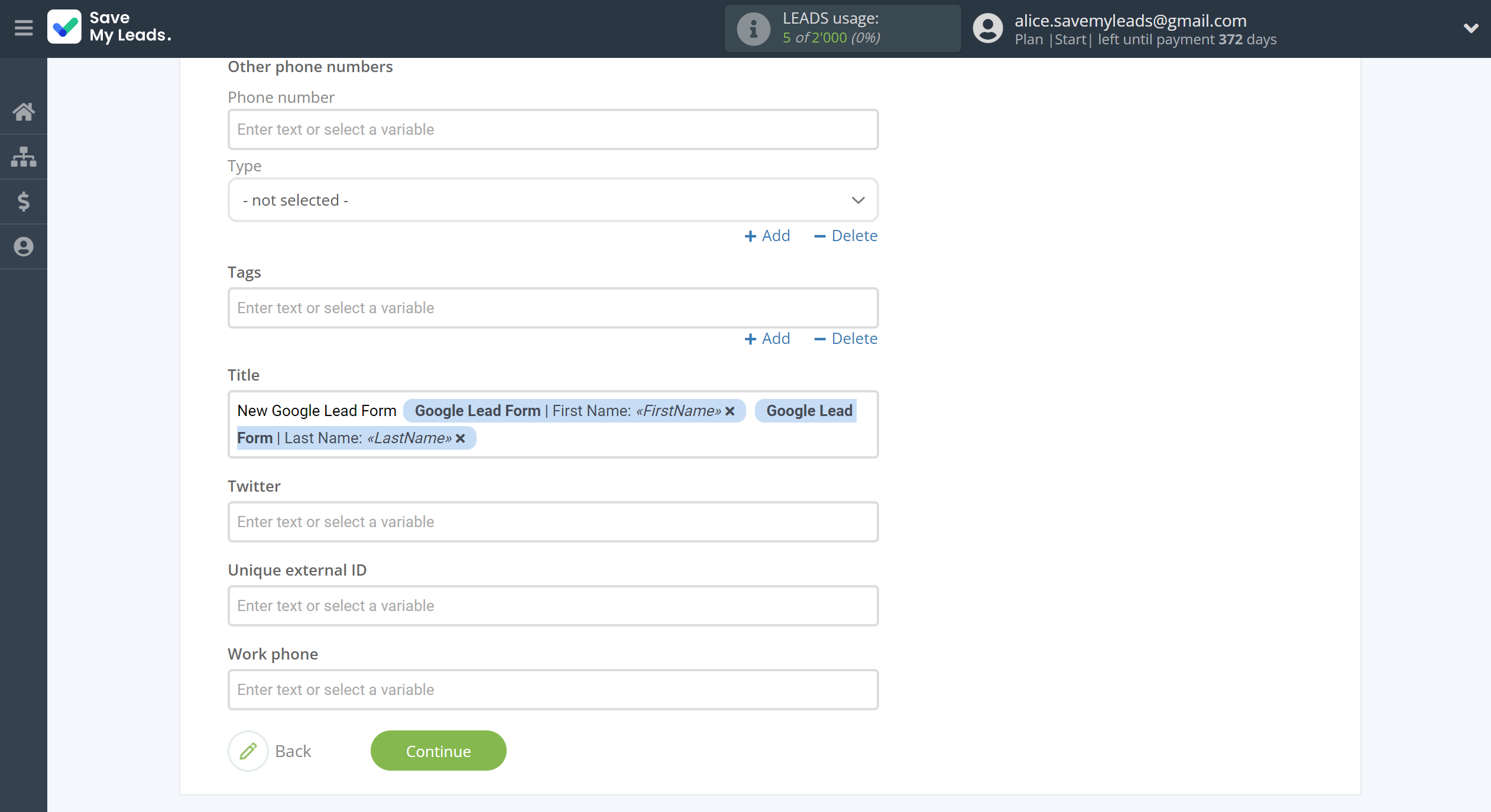The width and height of the screenshot is (1491, 812).
Task: Click the user avatar icon in header
Action: pos(988,28)
